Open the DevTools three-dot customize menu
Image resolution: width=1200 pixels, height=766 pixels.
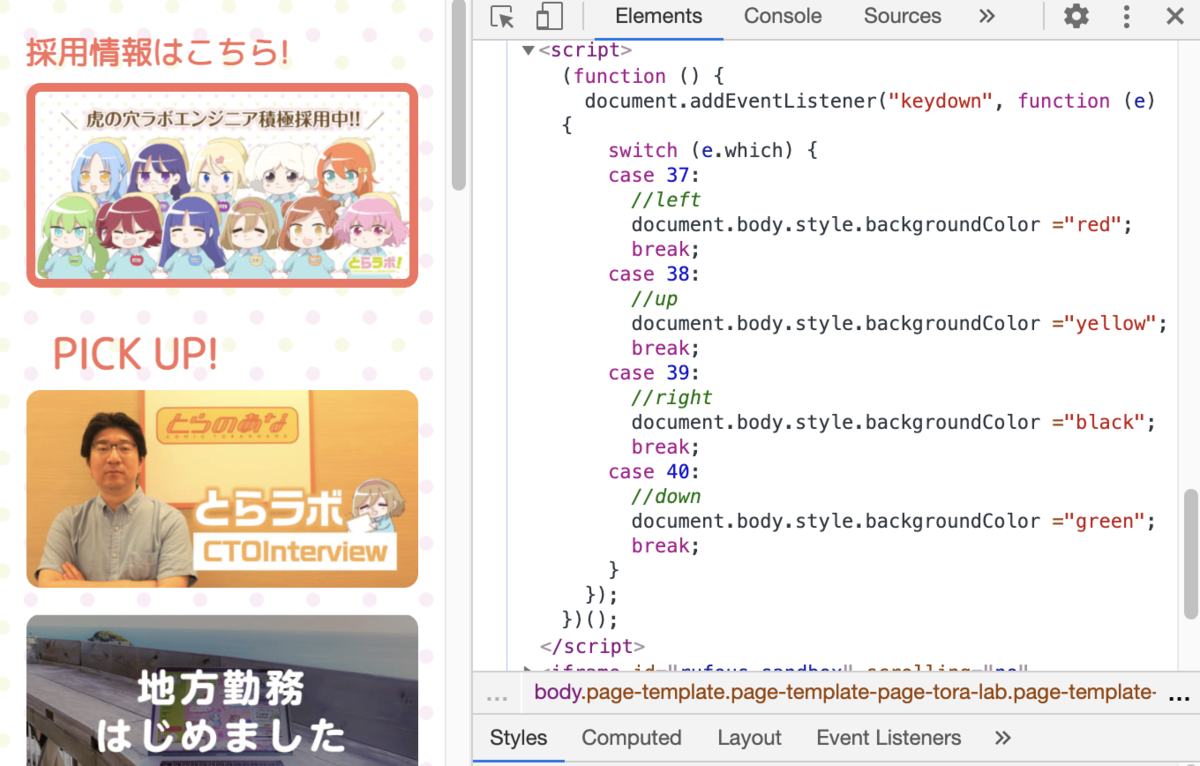click(1126, 16)
